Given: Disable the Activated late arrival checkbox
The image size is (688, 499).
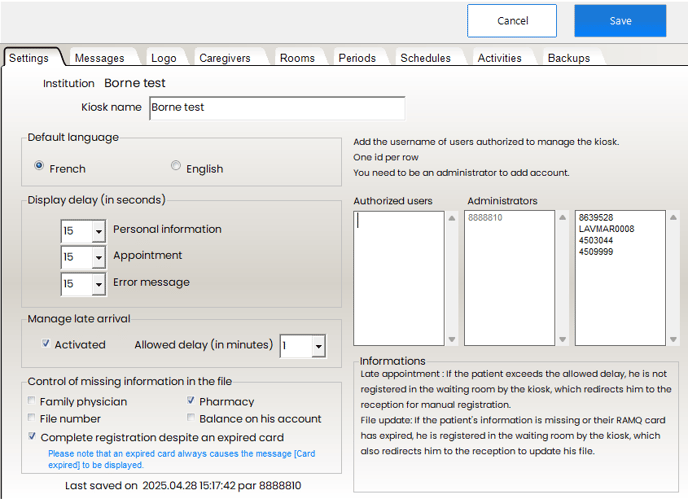Looking at the screenshot, I should tap(46, 344).
